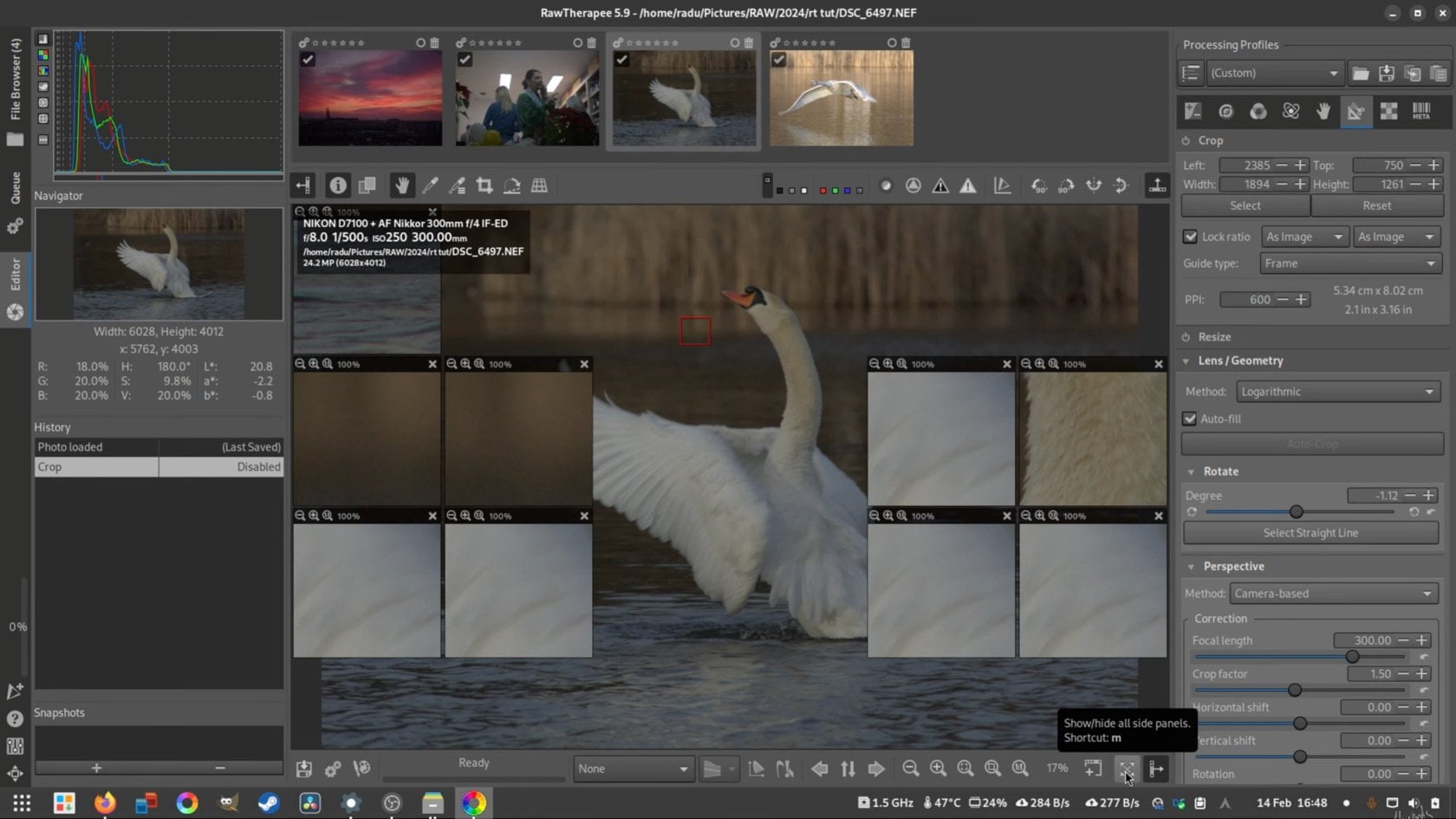The image size is (1456, 819).
Task: Collapse the Rotate section
Action: click(x=1191, y=471)
